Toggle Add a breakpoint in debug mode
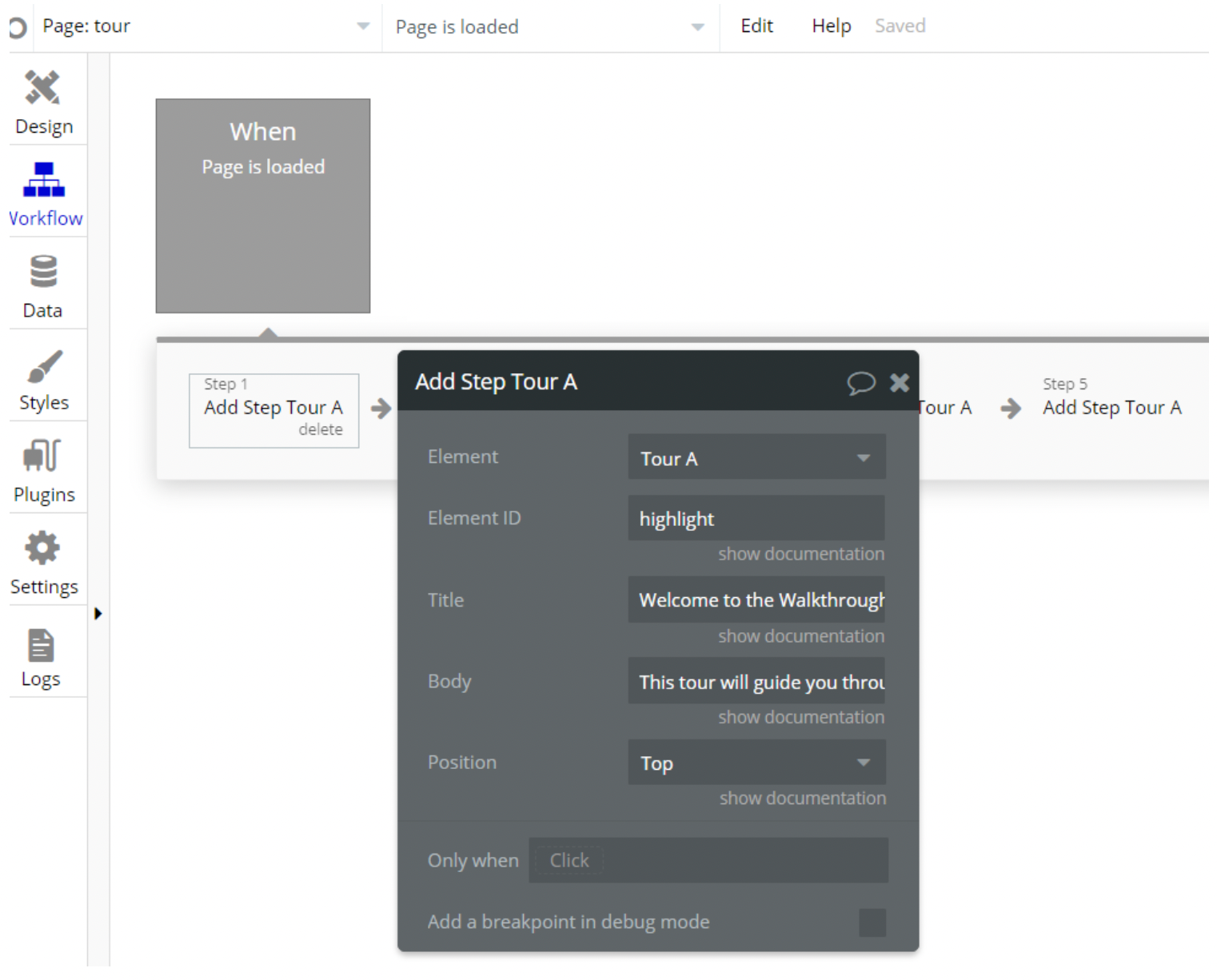Screen dimensions: 1217x980 tap(872, 922)
